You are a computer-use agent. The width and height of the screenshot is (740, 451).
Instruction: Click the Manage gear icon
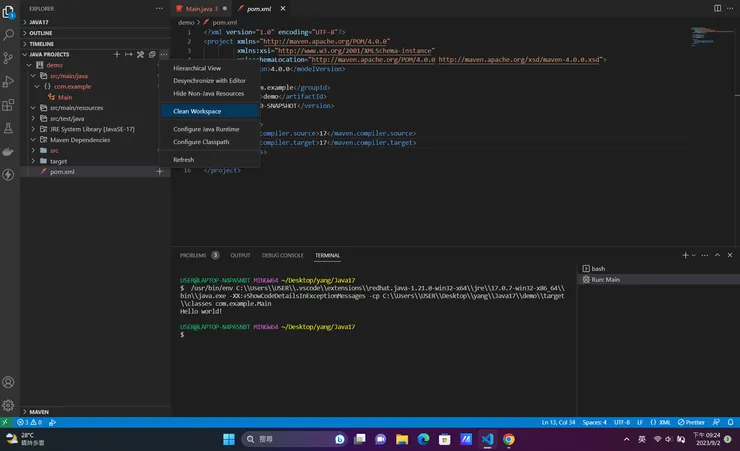(9, 405)
